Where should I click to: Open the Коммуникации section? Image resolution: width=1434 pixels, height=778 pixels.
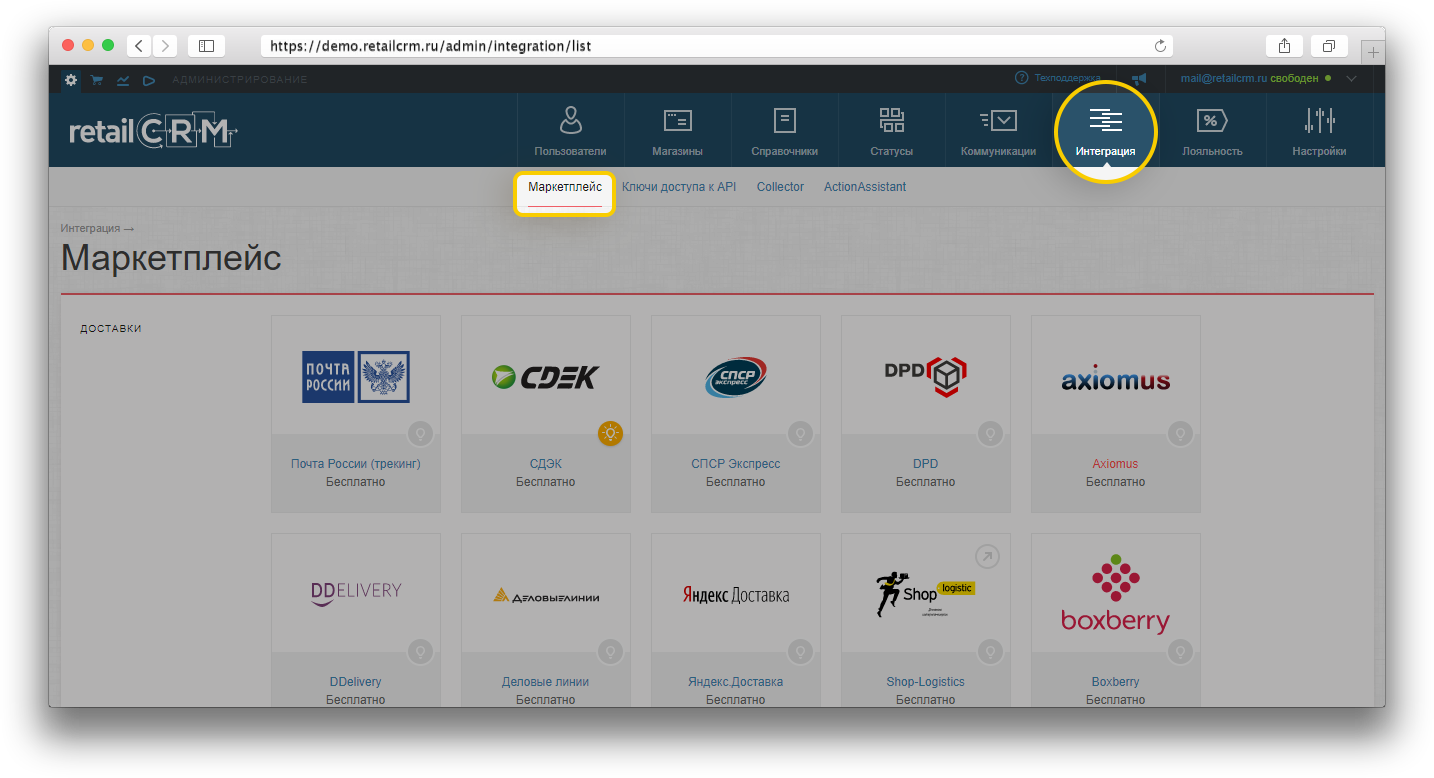tap(998, 131)
